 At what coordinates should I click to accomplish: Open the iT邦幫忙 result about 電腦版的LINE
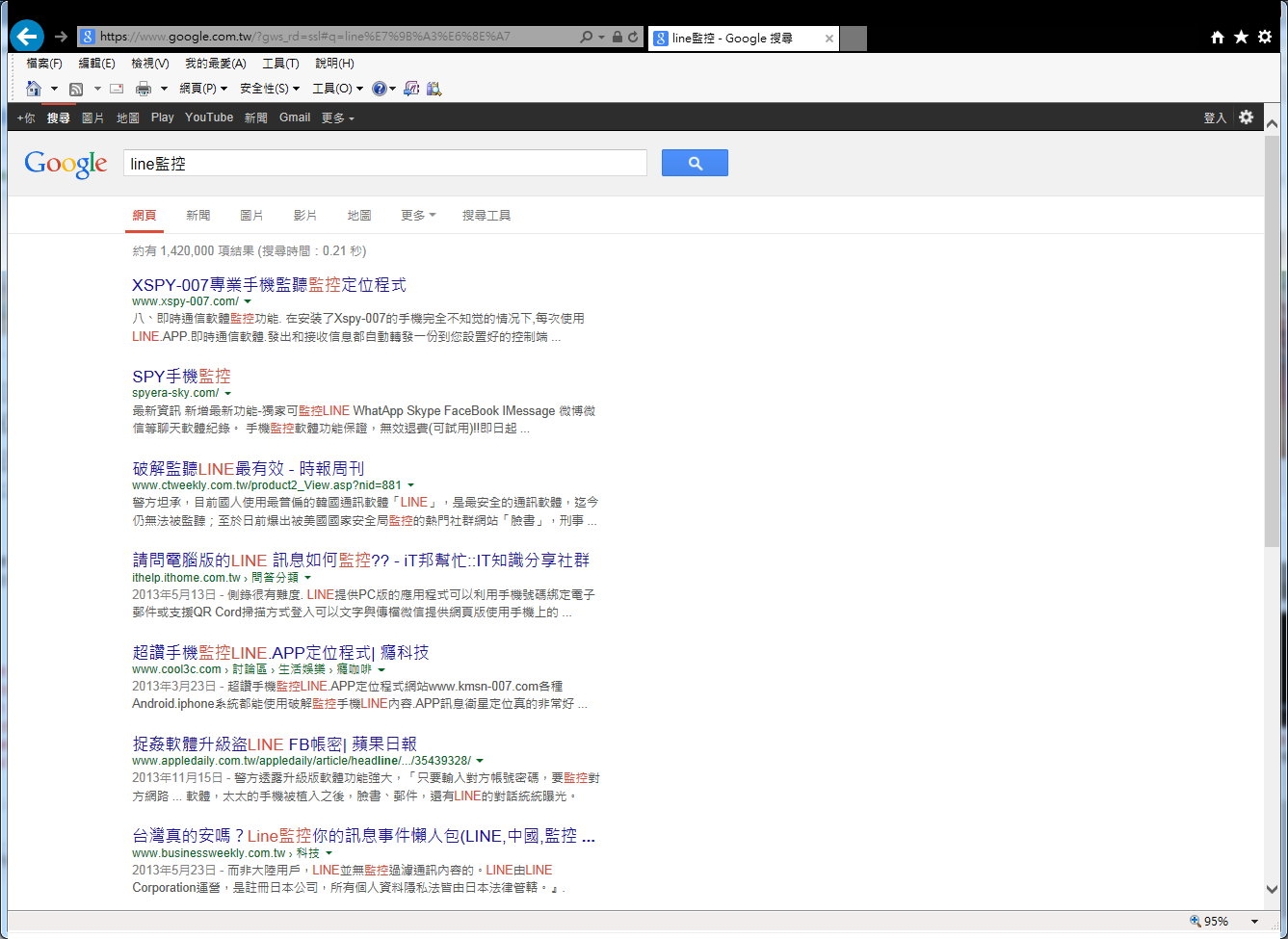coord(361,560)
